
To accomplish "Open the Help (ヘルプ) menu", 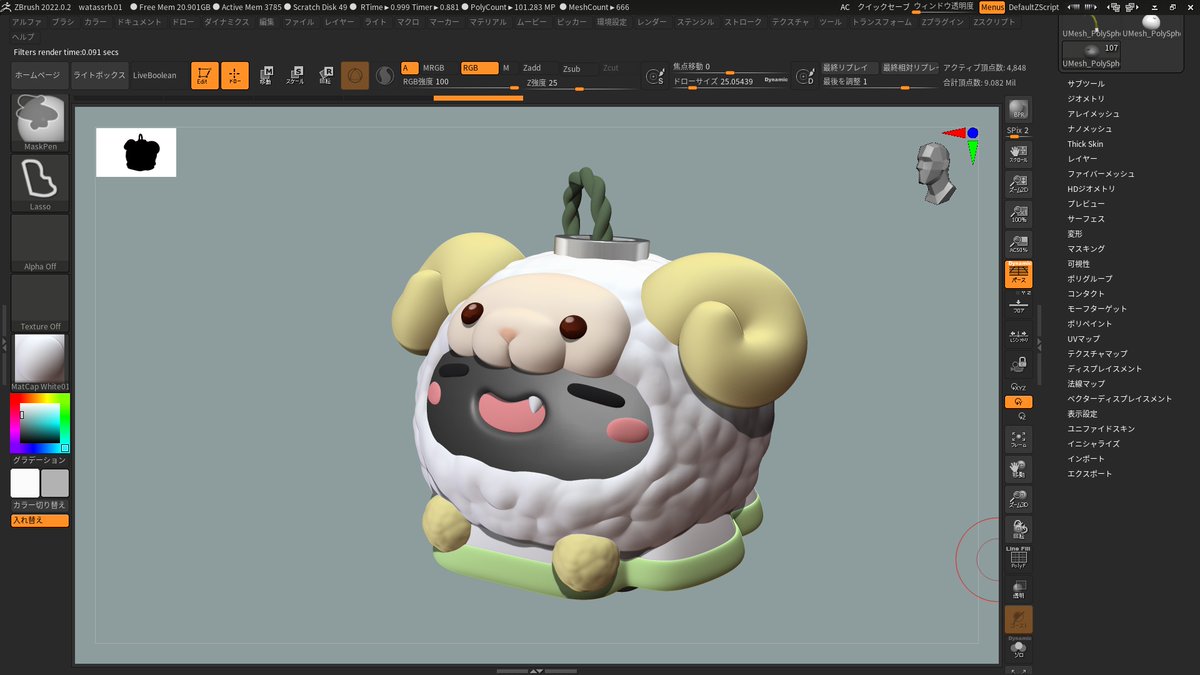I will click(22, 36).
